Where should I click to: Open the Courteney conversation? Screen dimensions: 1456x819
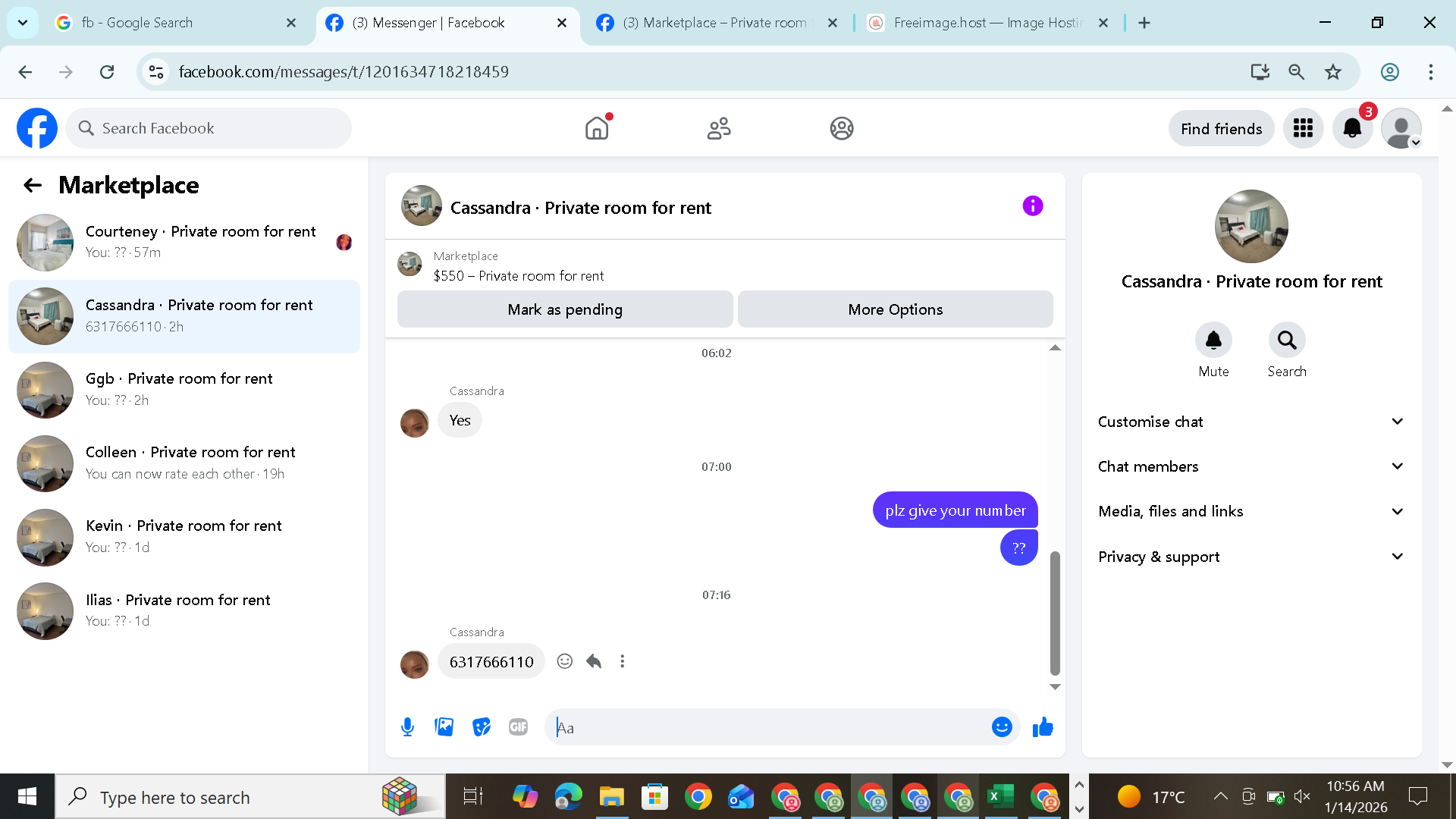(x=184, y=242)
